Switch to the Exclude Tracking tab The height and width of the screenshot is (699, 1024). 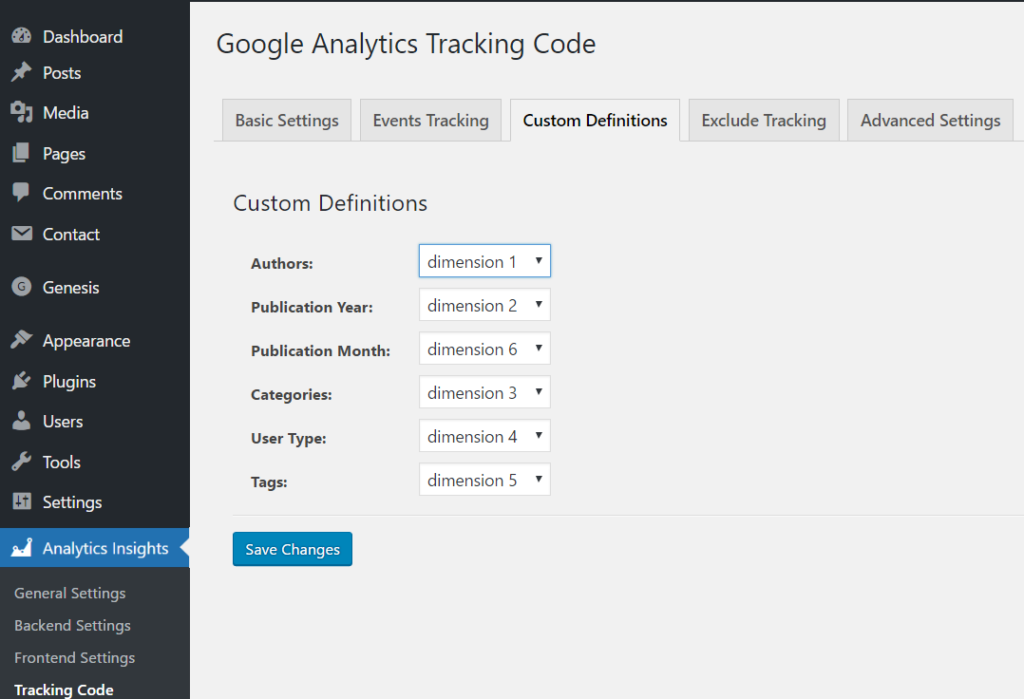click(x=763, y=120)
